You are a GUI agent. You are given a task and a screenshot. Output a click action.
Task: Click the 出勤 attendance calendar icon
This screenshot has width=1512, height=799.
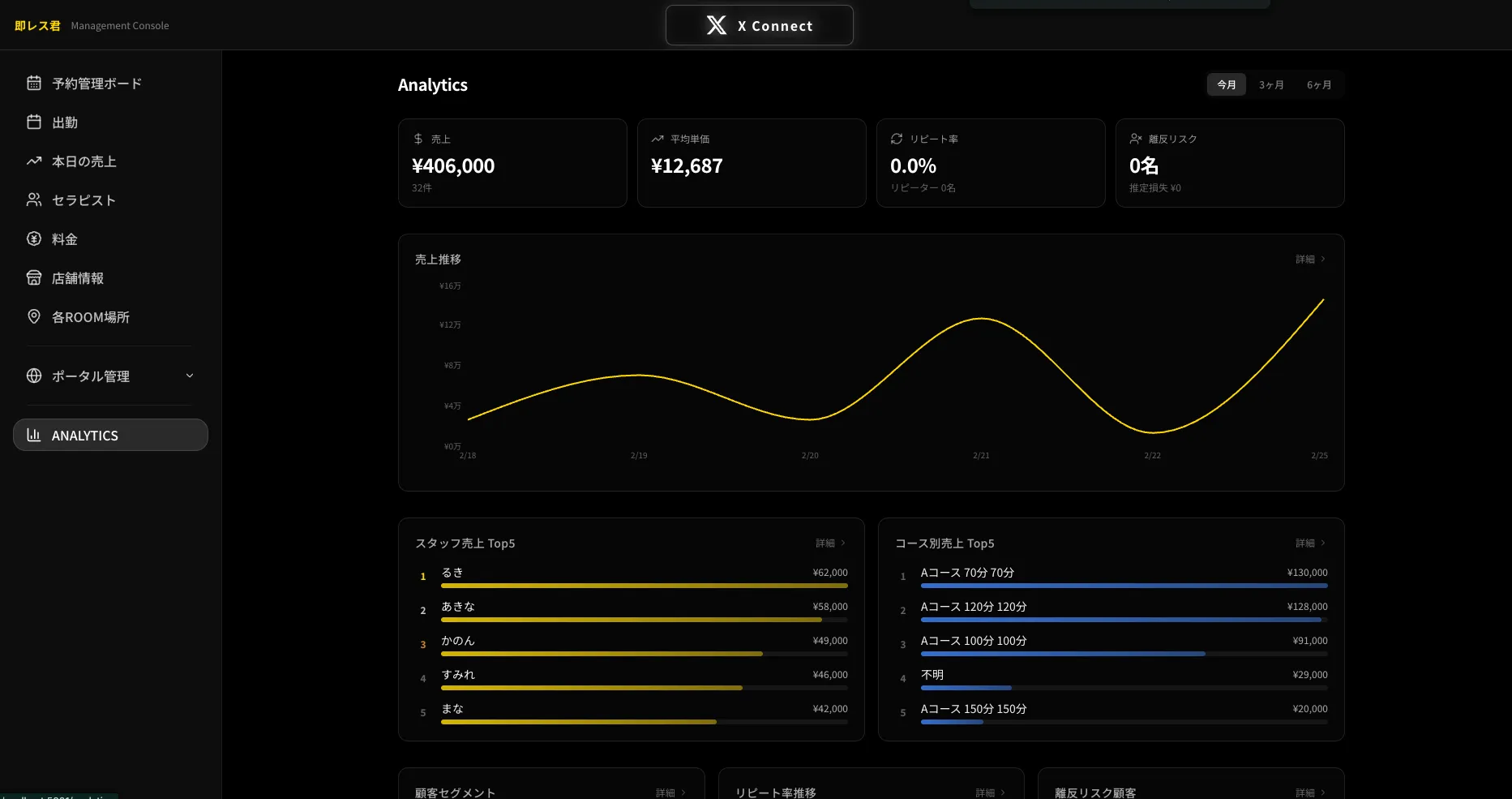pyautogui.click(x=34, y=122)
